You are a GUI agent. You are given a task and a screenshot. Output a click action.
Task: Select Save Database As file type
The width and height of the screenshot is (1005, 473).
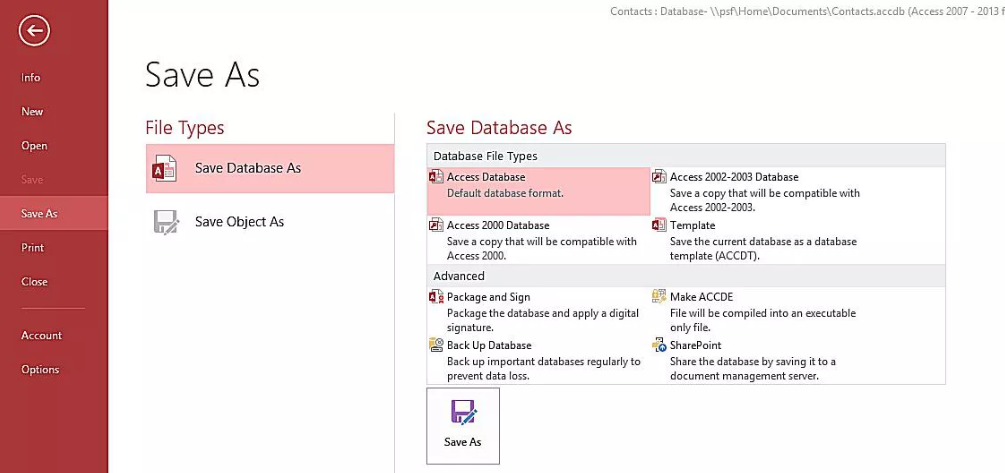pyautogui.click(x=270, y=169)
